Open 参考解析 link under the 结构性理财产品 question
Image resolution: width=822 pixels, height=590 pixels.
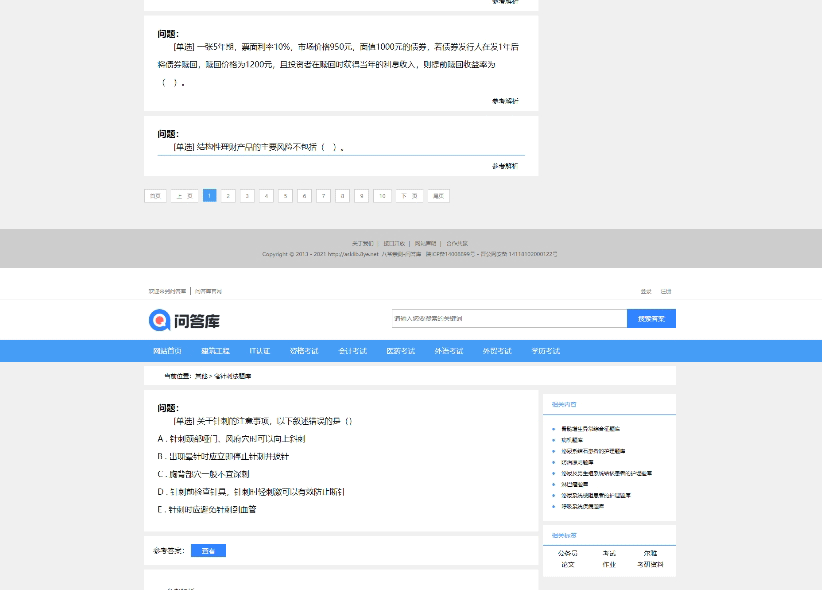(505, 166)
